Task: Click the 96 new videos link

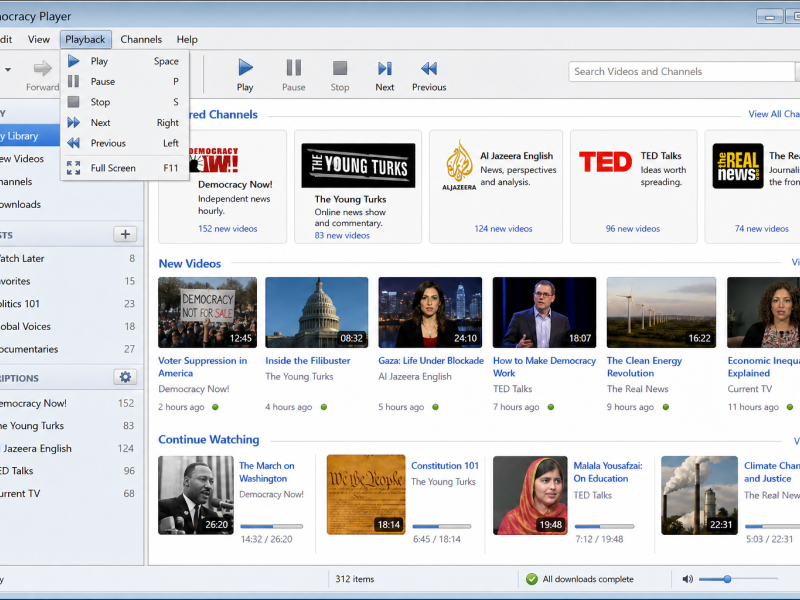Action: [633, 229]
